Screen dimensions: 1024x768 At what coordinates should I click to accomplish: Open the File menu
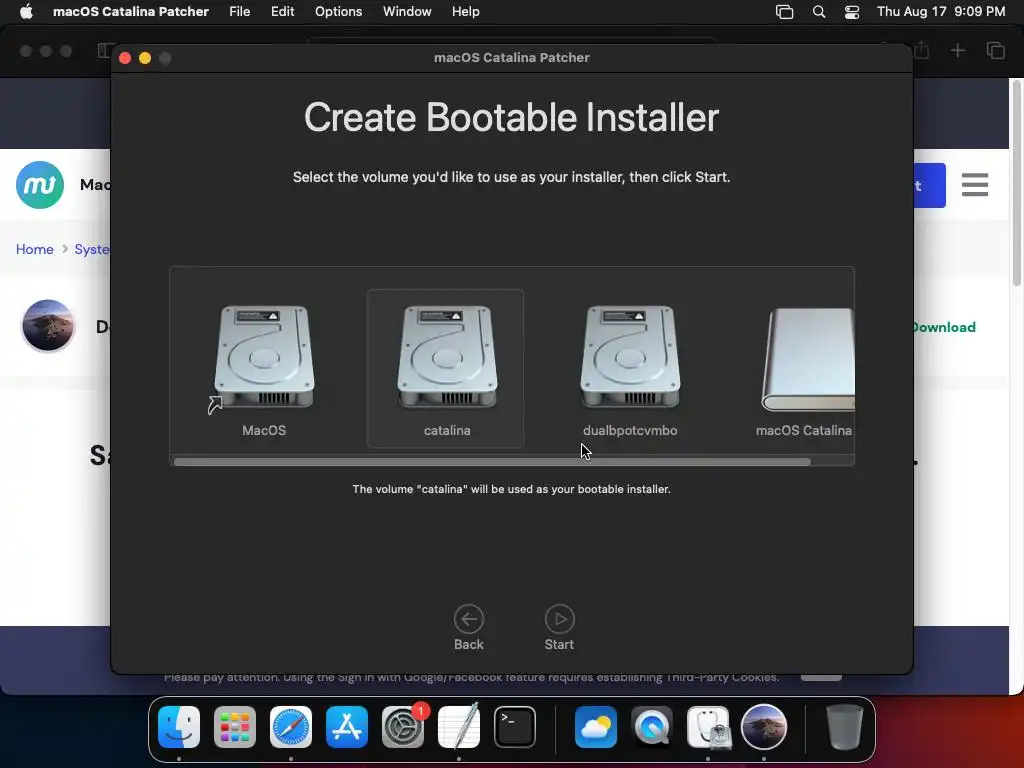(x=240, y=12)
